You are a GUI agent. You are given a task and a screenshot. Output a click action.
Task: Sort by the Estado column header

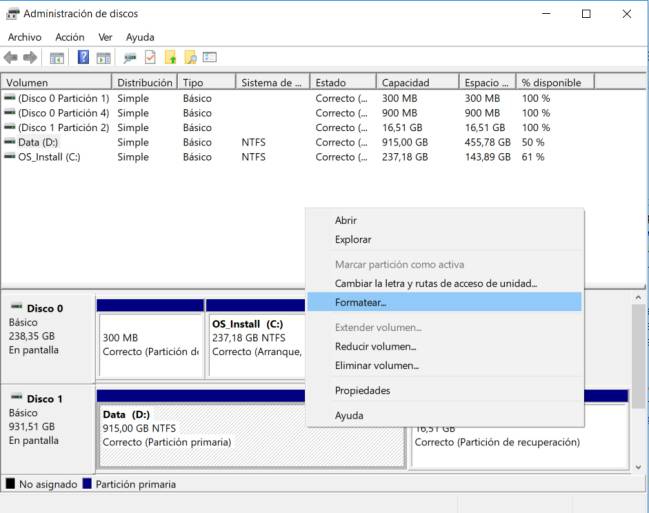point(343,82)
